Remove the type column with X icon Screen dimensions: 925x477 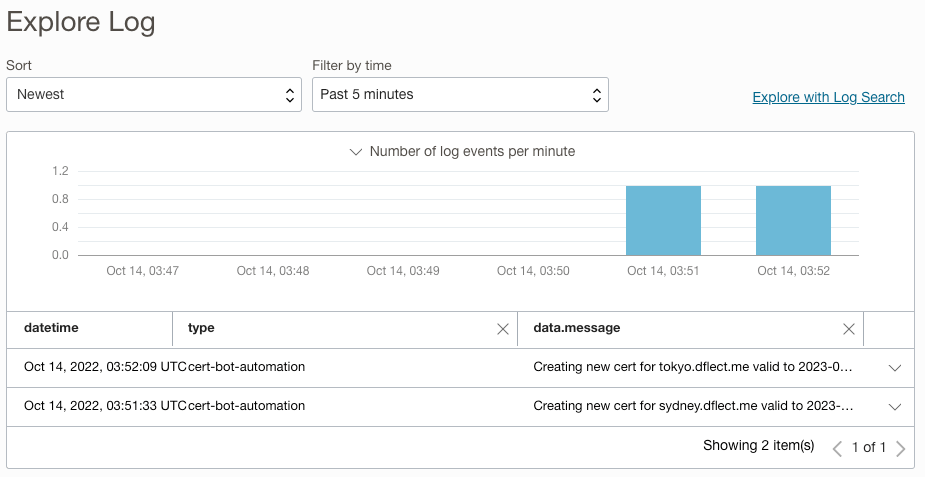click(503, 329)
